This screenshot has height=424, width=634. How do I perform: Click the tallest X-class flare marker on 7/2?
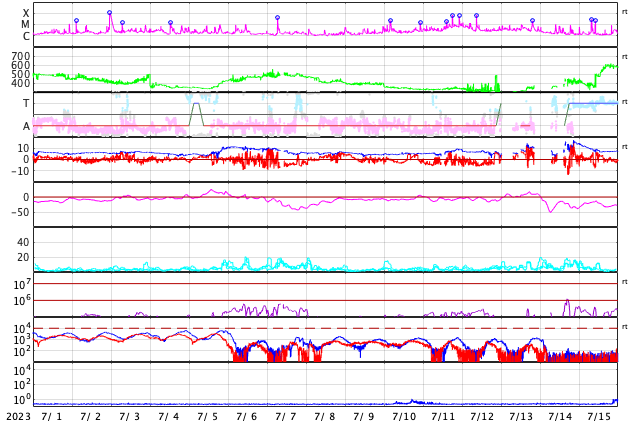pos(110,13)
